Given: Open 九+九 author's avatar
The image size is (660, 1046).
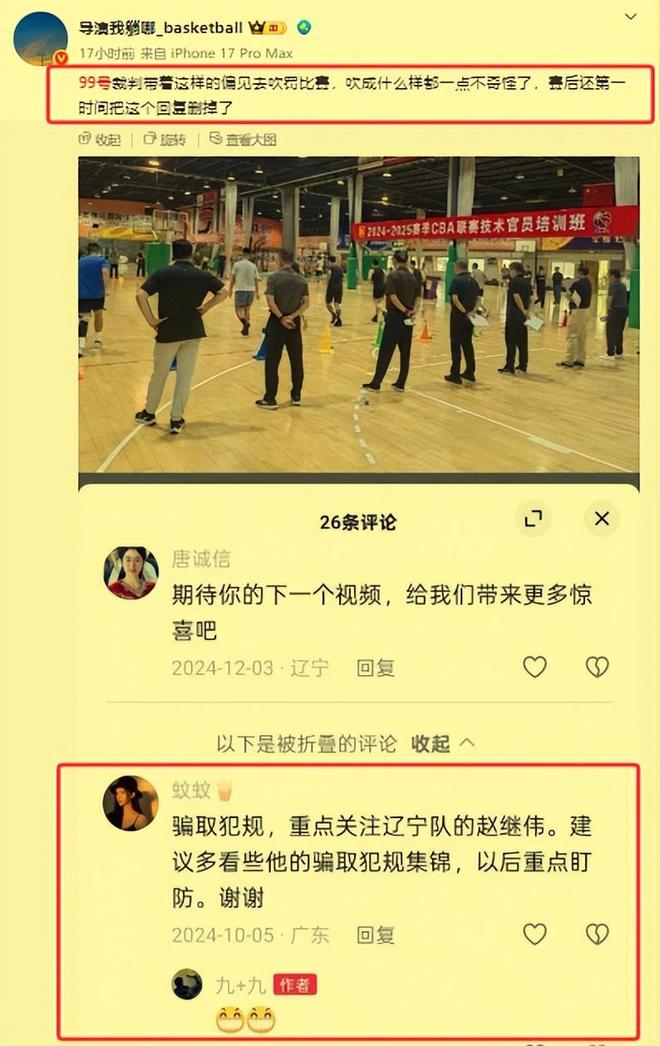Looking at the screenshot, I should 187,984.
